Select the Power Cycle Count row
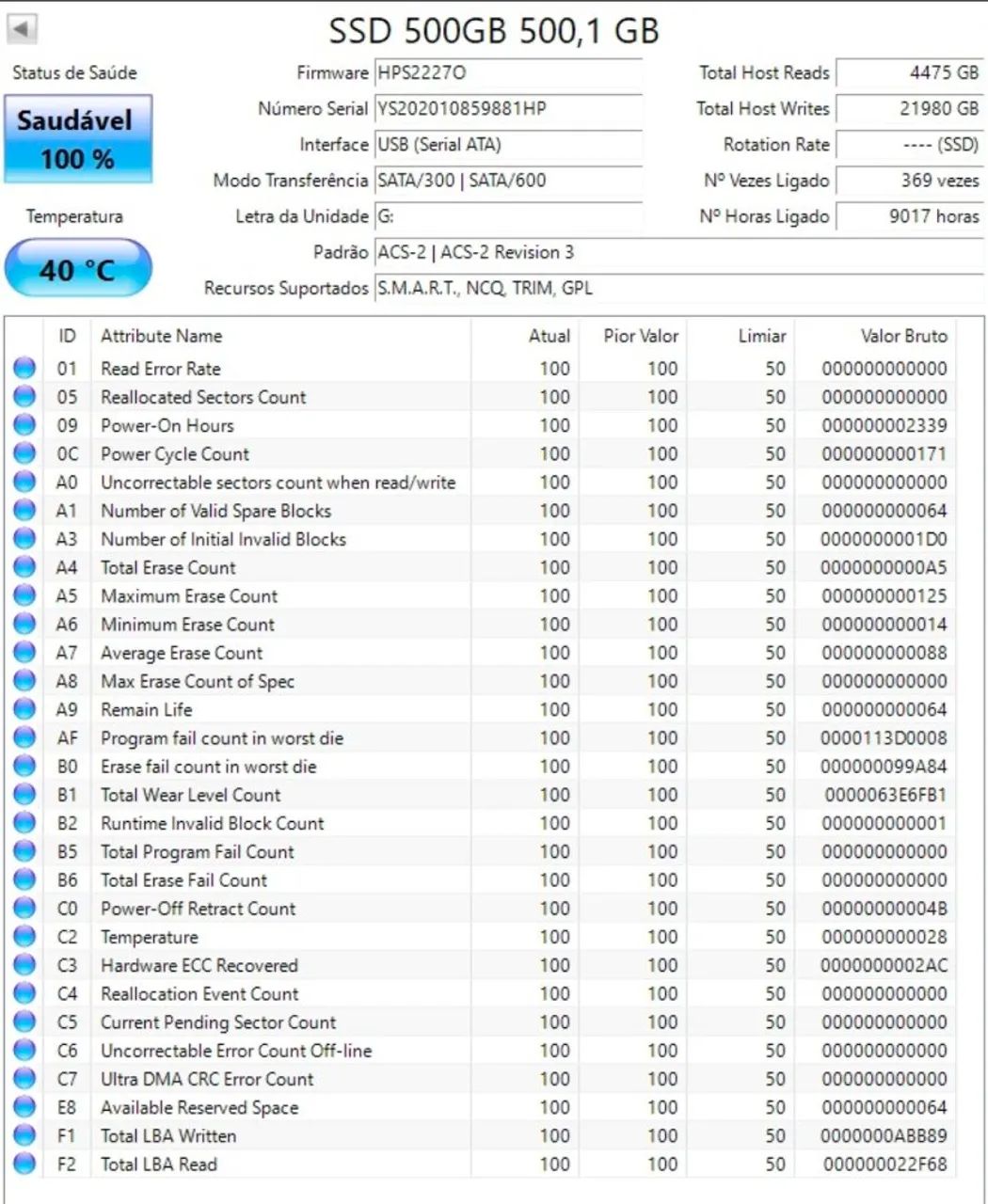This screenshot has width=988, height=1204. click(282, 453)
